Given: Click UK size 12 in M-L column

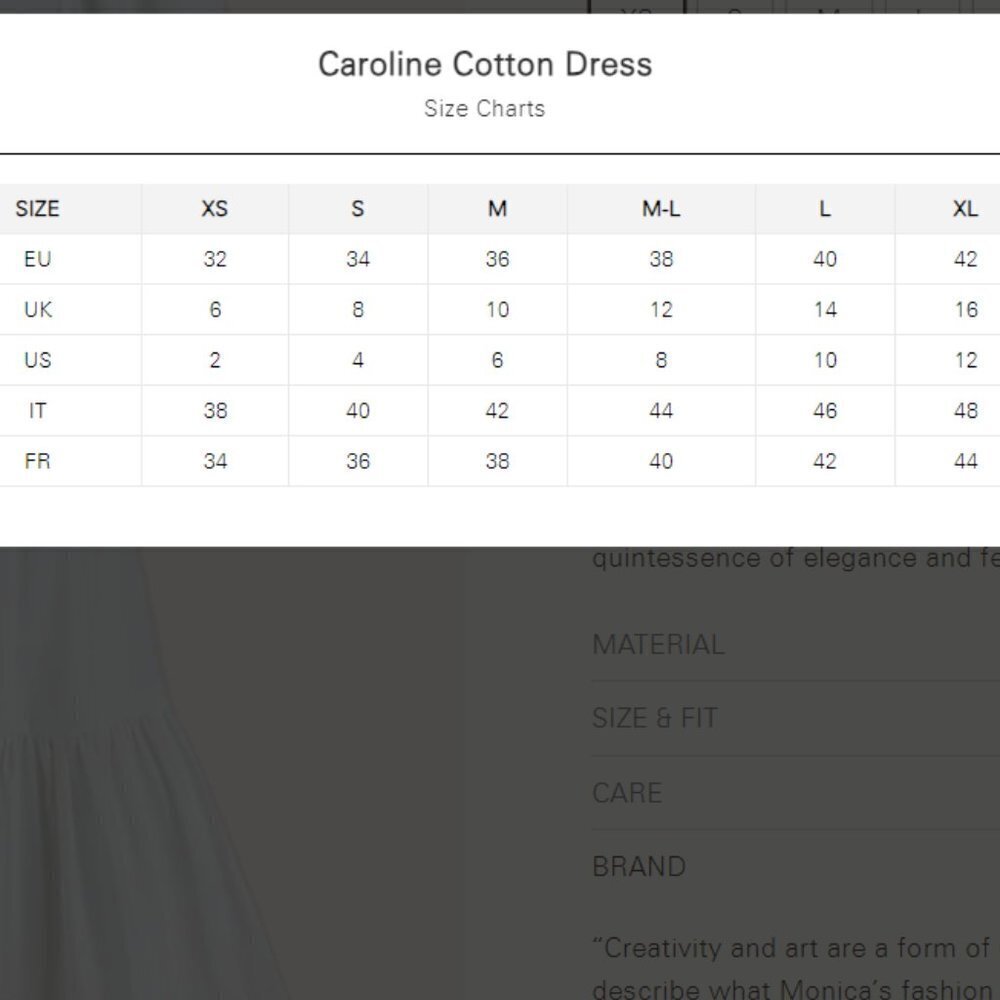Looking at the screenshot, I should pyautogui.click(x=661, y=309).
